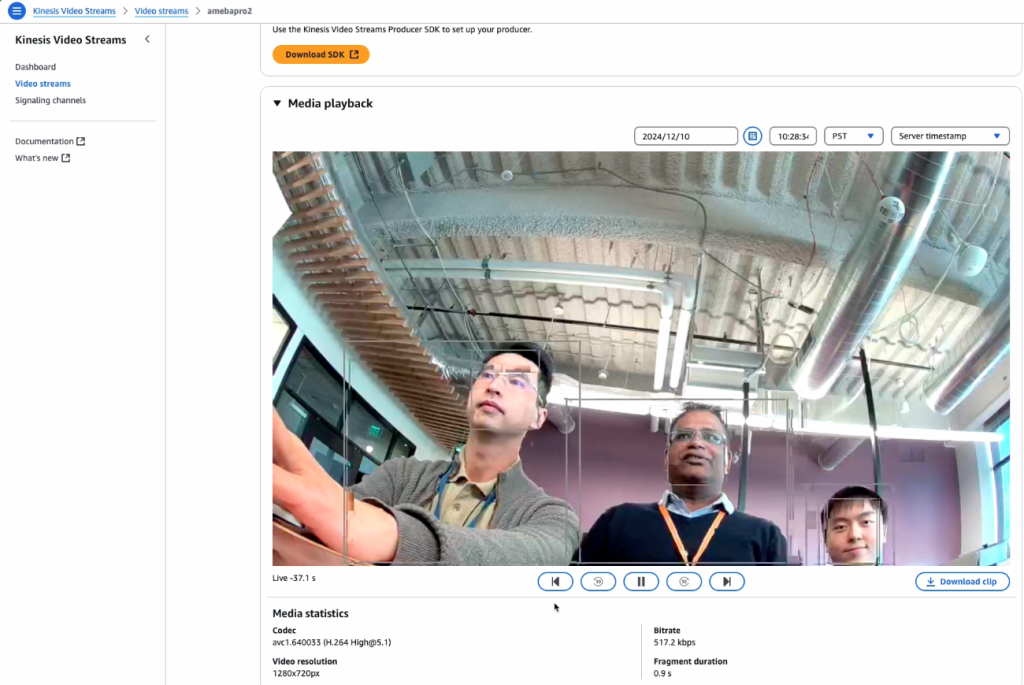
Task: Click the amebapro2 breadcrumb text
Action: [229, 11]
